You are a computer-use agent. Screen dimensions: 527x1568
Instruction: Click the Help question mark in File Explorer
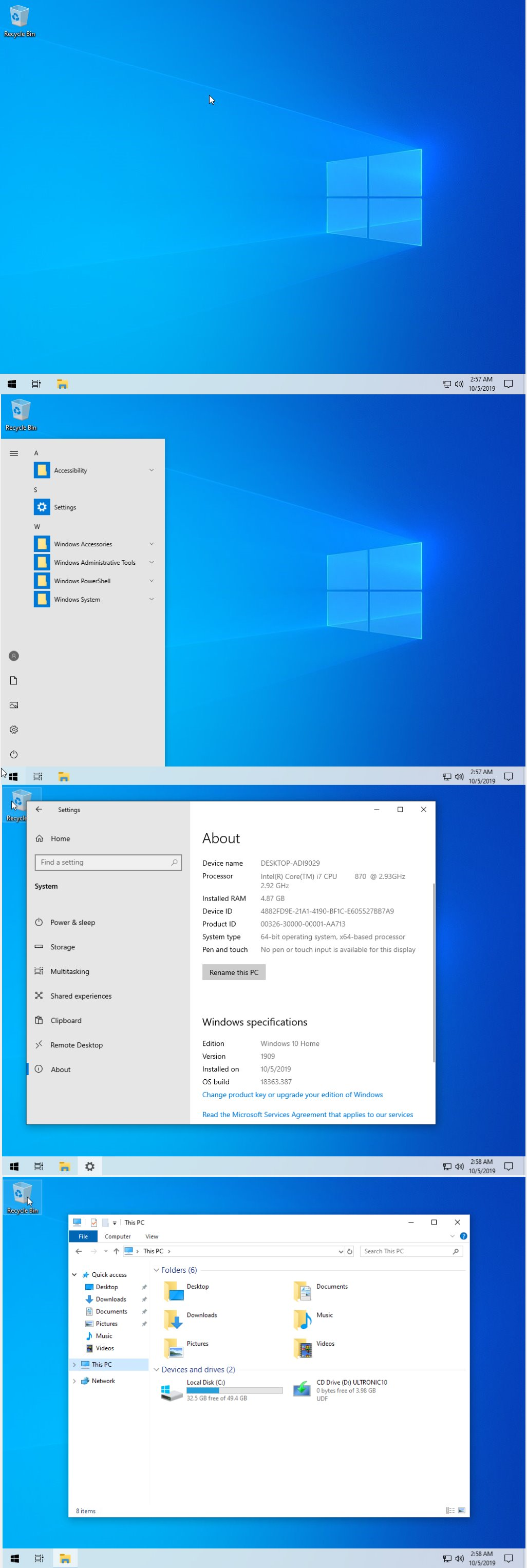coord(464,1236)
